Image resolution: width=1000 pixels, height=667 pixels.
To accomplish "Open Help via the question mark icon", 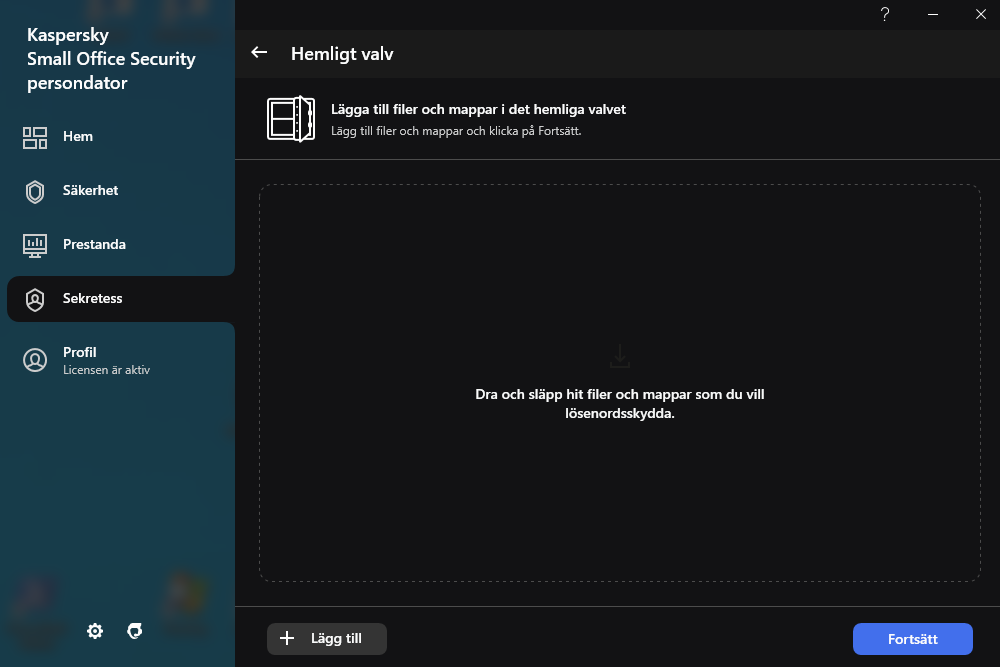I will point(885,14).
